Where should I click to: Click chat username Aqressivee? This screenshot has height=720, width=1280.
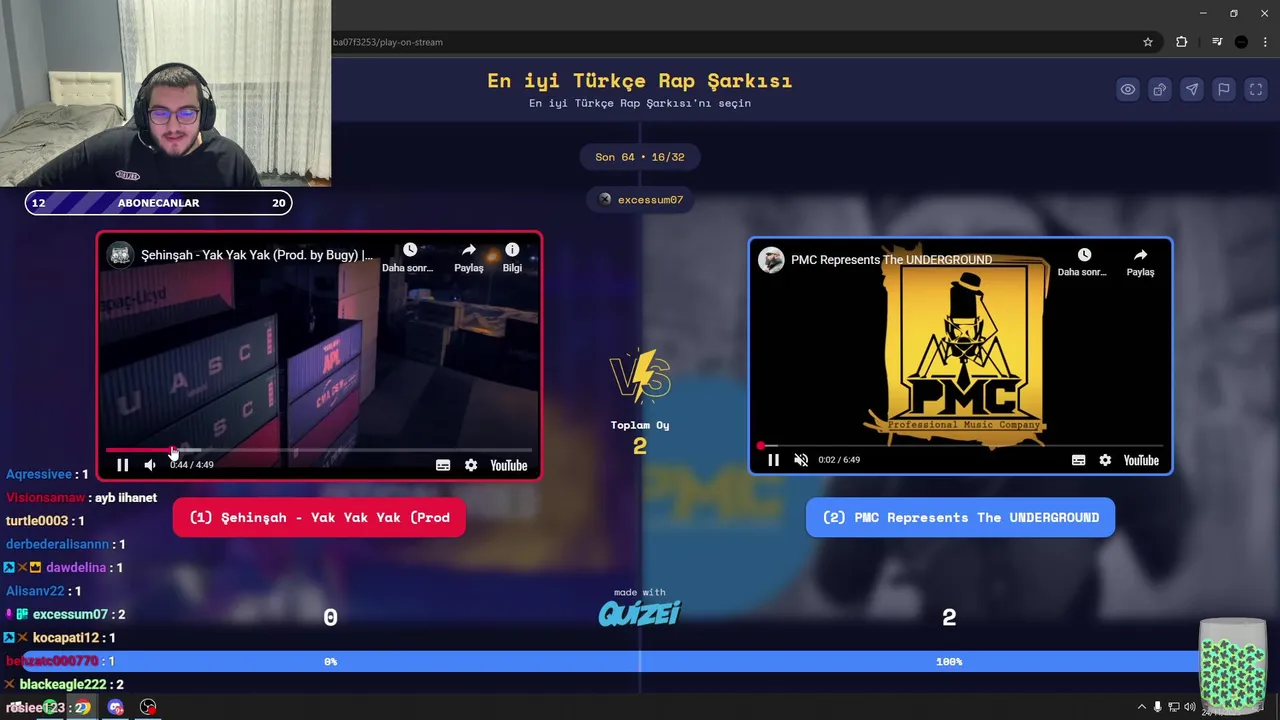point(39,474)
